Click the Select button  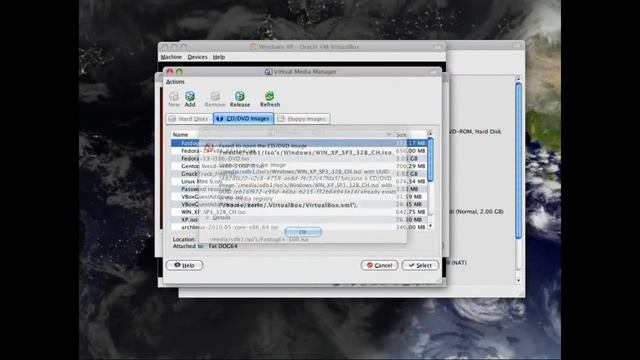pos(420,265)
